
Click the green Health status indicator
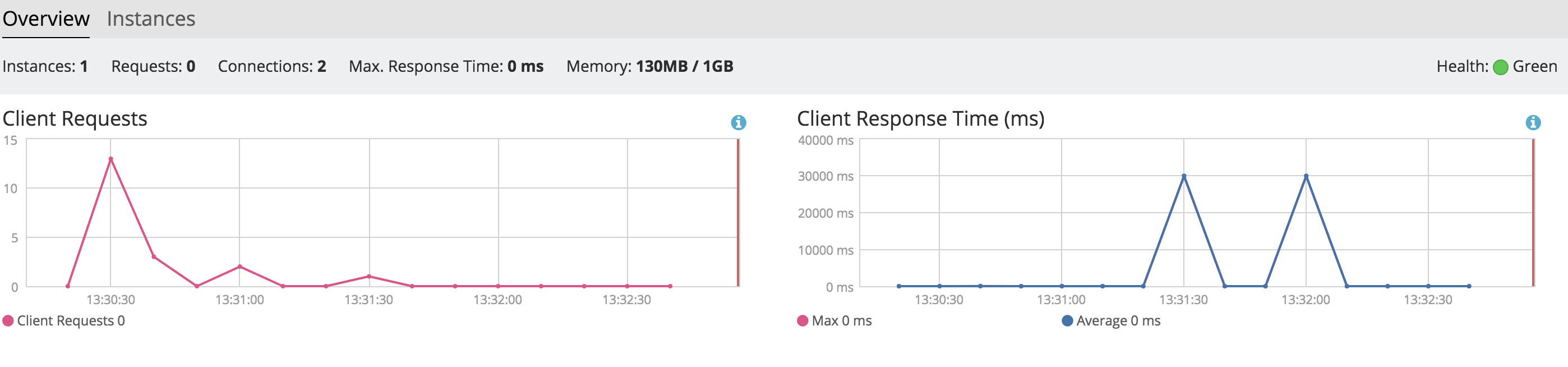pos(1500,67)
